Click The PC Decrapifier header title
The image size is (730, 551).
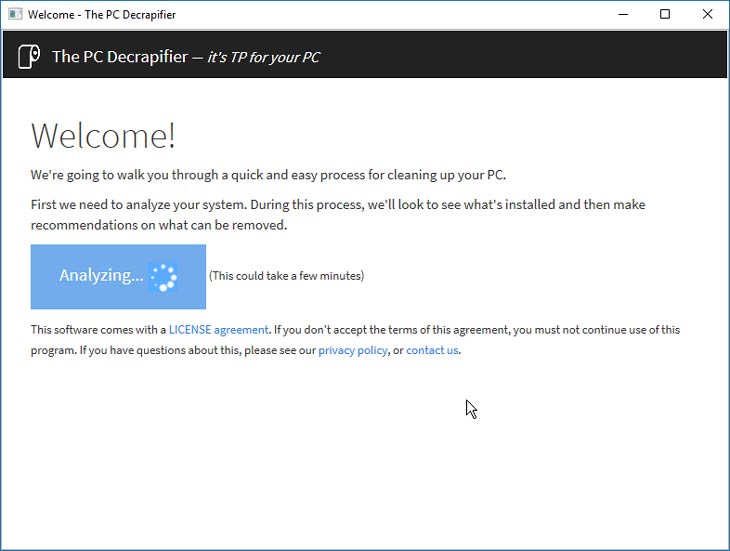[x=120, y=57]
